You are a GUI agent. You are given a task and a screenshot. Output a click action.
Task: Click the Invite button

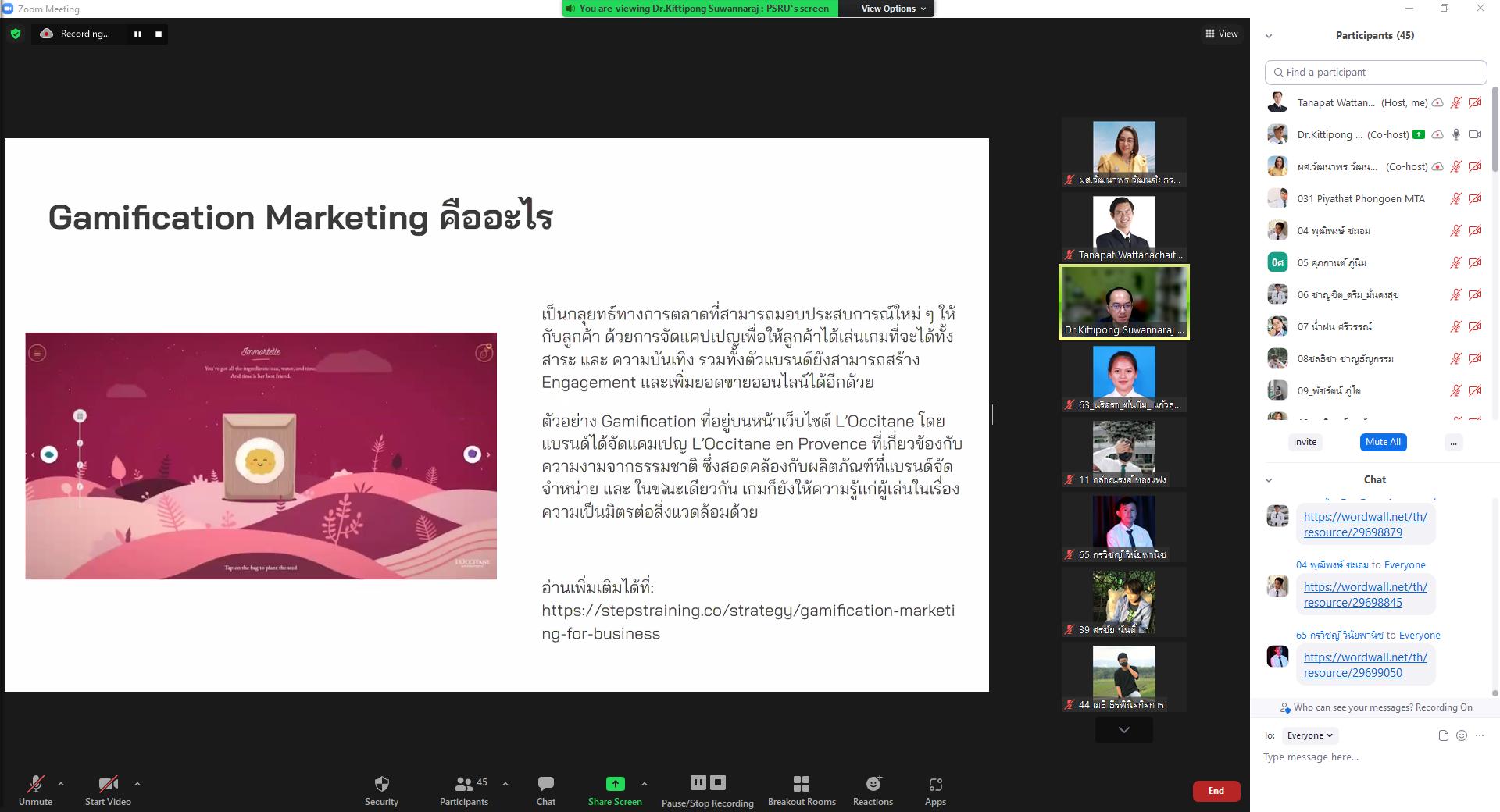tap(1305, 442)
